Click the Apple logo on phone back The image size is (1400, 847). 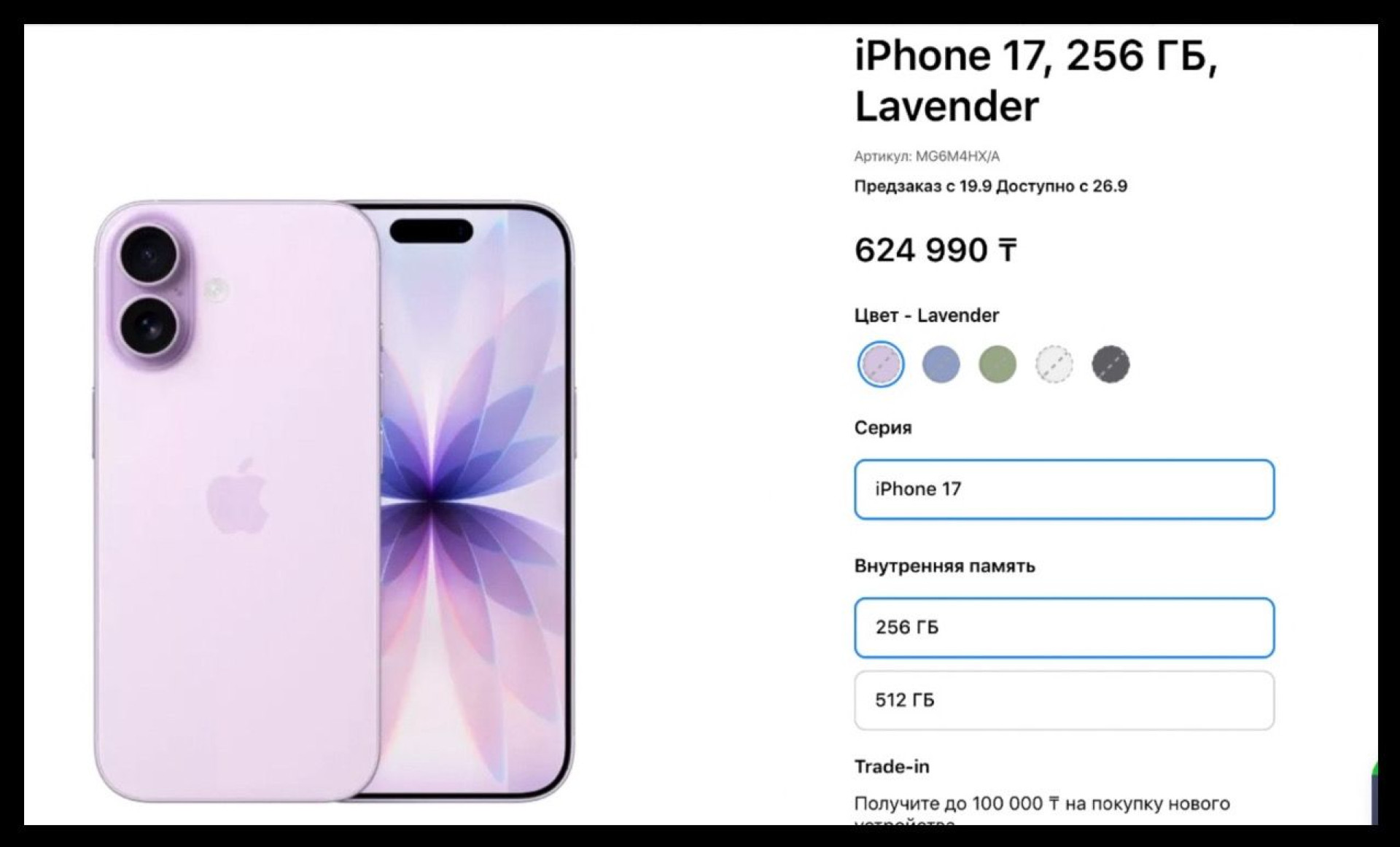pyautogui.click(x=237, y=496)
